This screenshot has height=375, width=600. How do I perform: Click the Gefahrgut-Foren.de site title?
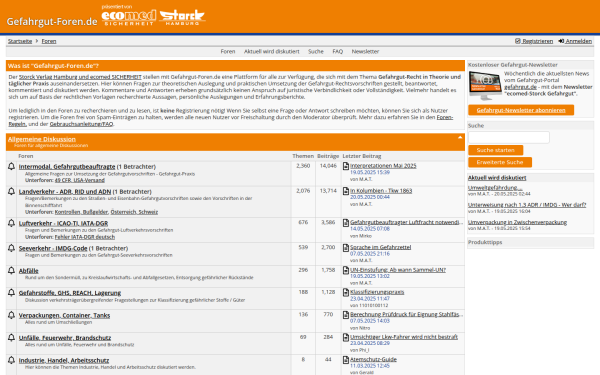coord(52,21)
